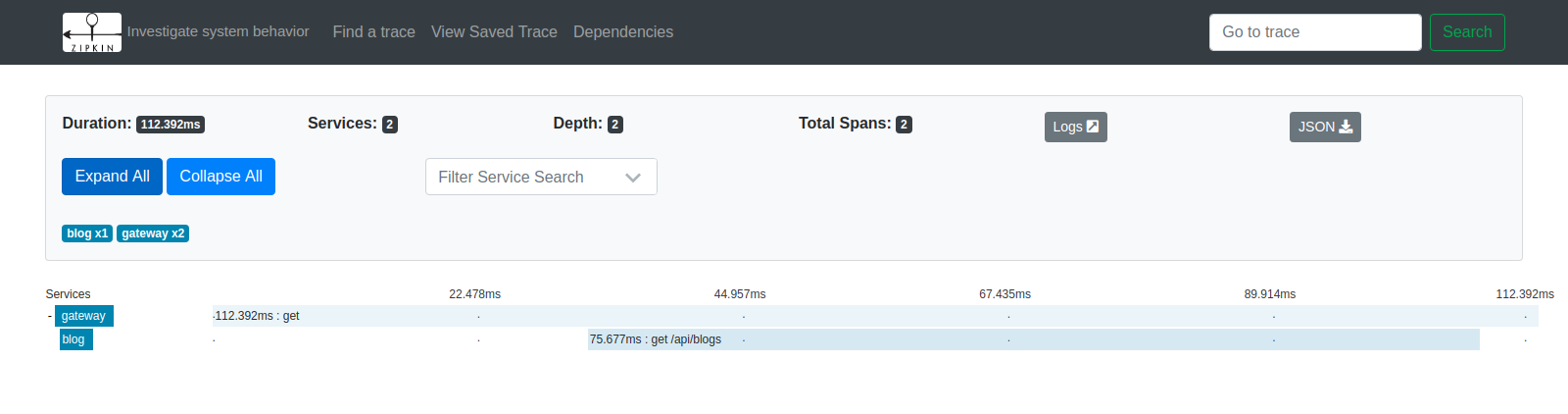Go to View Saved Trace
This screenshot has height=414, width=1568.
(x=494, y=32)
